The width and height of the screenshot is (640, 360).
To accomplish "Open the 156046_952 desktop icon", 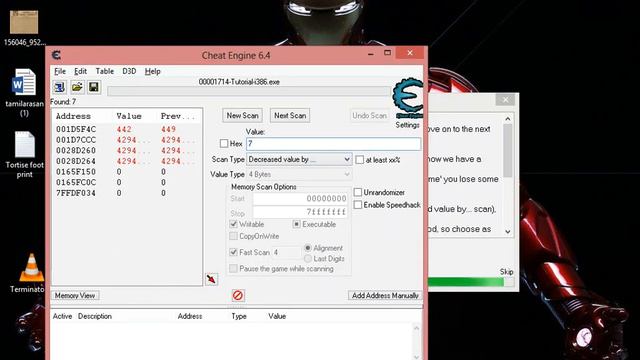I will 24,28.
